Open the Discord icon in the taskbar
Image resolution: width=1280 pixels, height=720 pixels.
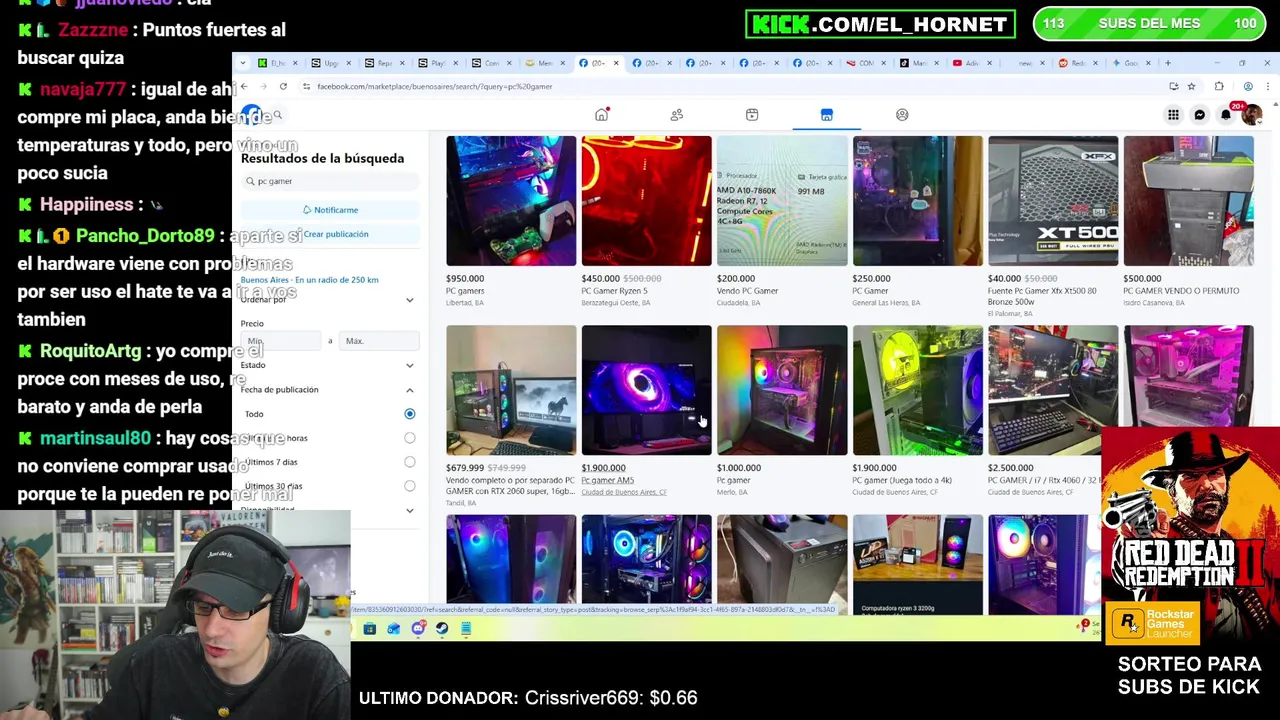(x=418, y=629)
